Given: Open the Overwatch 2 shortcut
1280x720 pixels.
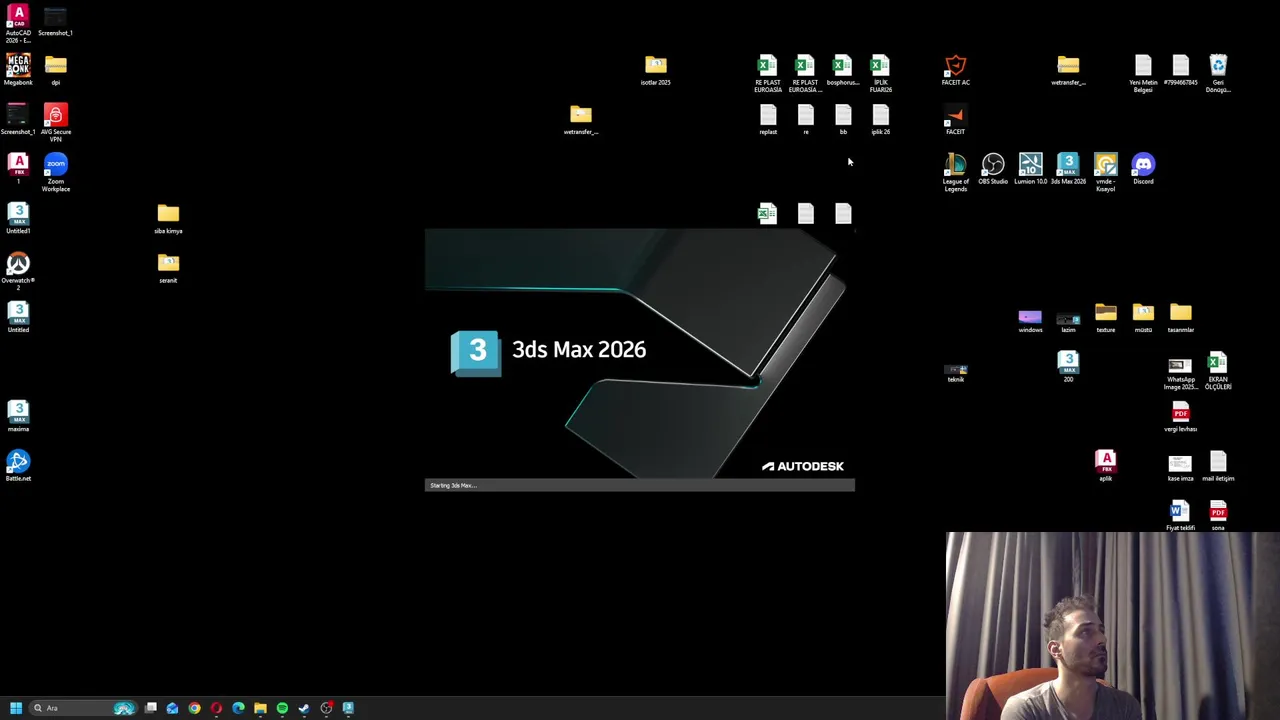Looking at the screenshot, I should (18, 270).
